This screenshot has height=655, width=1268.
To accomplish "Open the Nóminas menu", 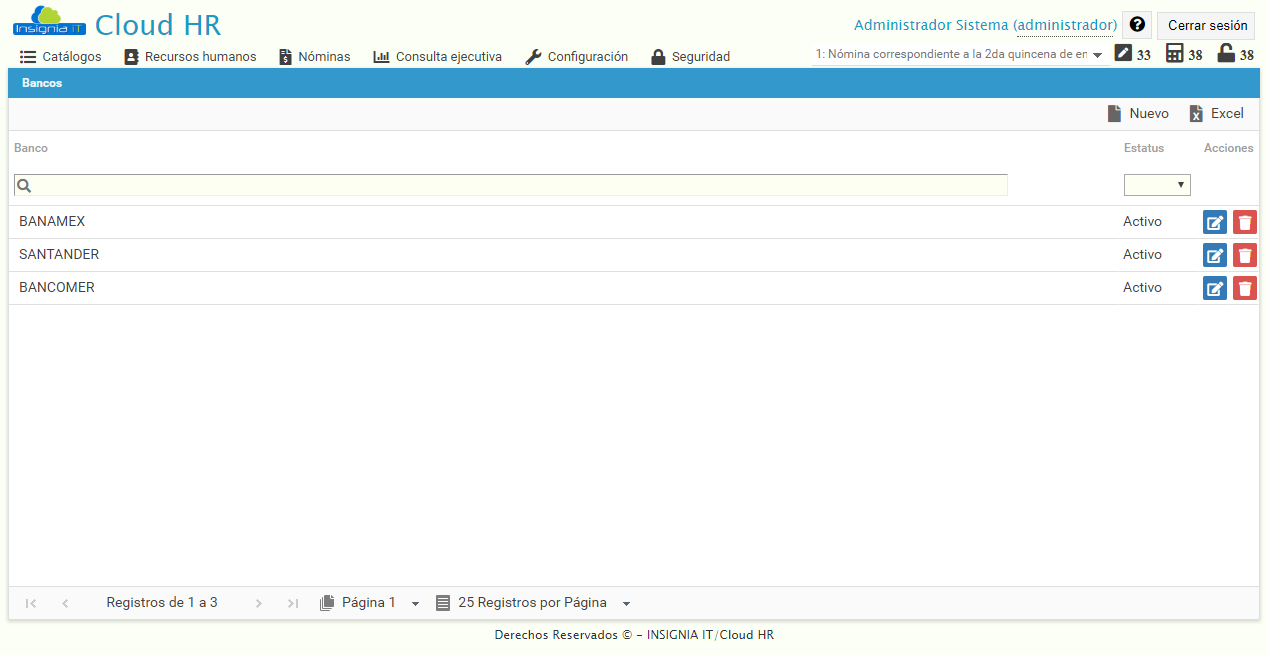I will pos(313,56).
